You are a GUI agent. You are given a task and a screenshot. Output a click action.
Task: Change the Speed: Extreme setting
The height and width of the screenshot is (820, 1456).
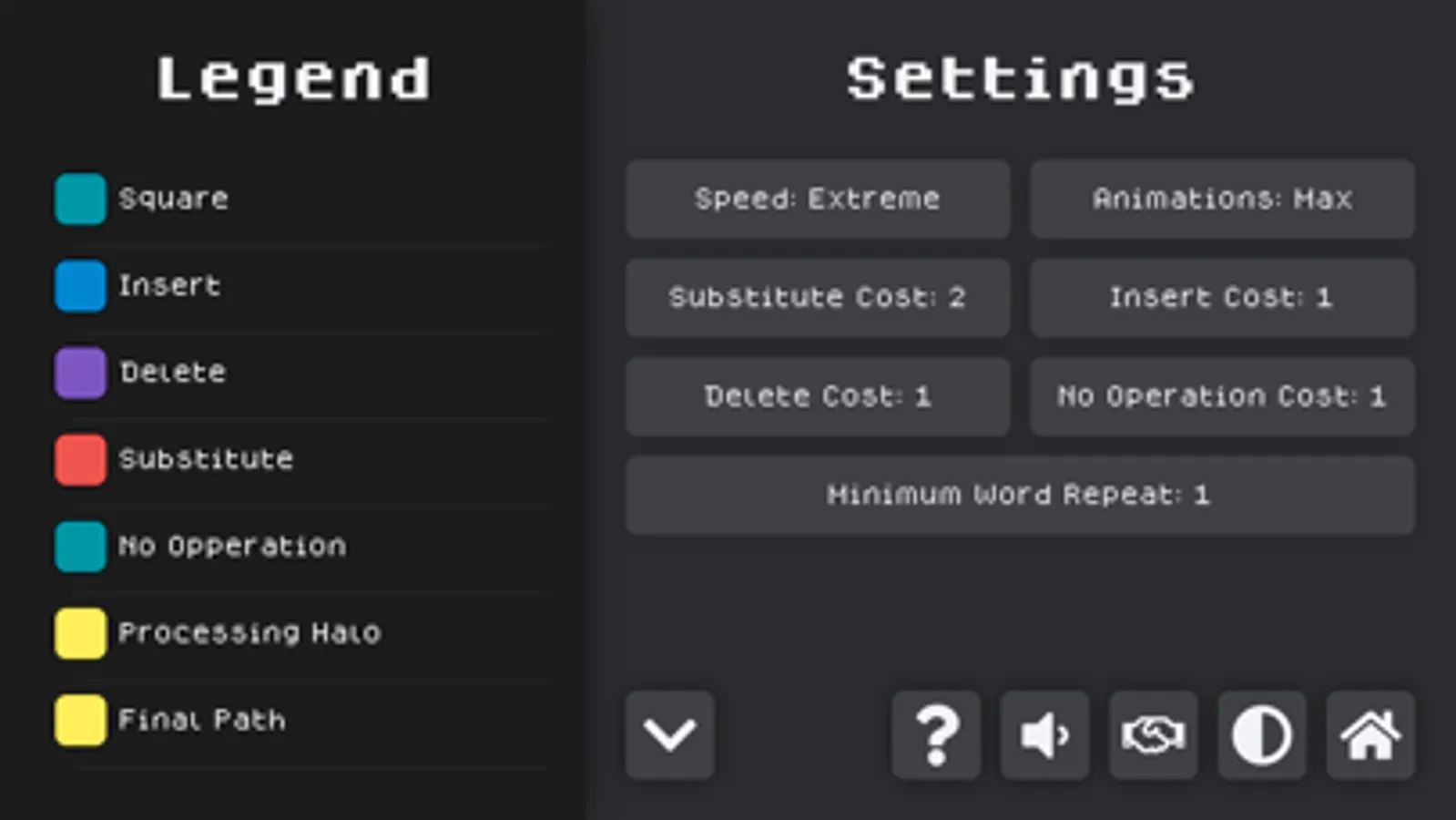point(817,199)
